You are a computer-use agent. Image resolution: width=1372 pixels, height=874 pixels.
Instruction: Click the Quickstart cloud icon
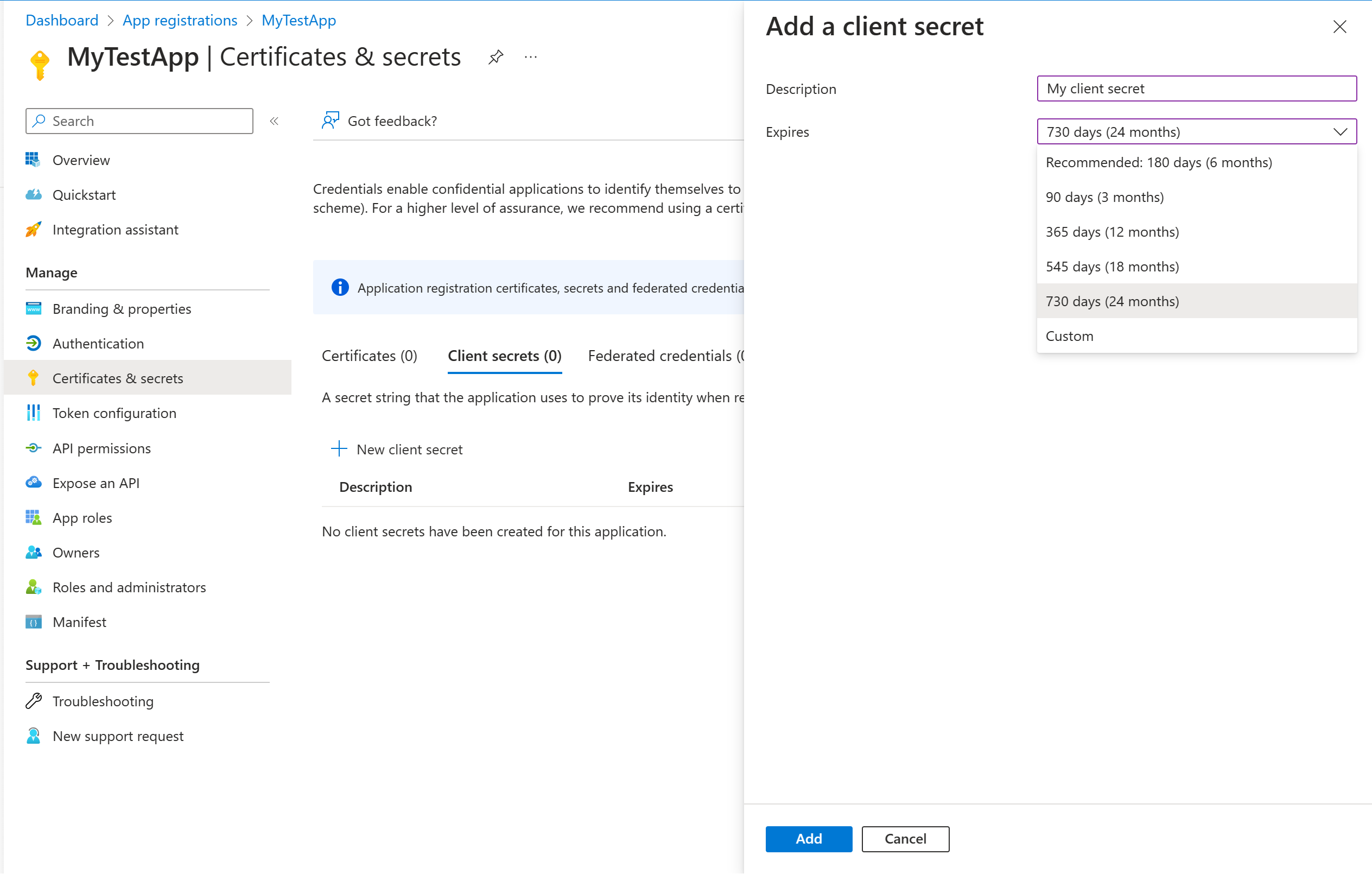[33, 195]
